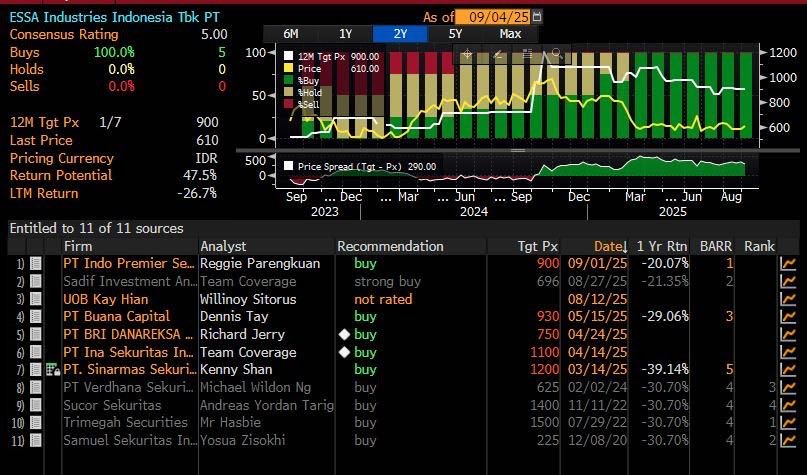
Task: Select the 12M Tgt Px value 900
Action: 207,122
